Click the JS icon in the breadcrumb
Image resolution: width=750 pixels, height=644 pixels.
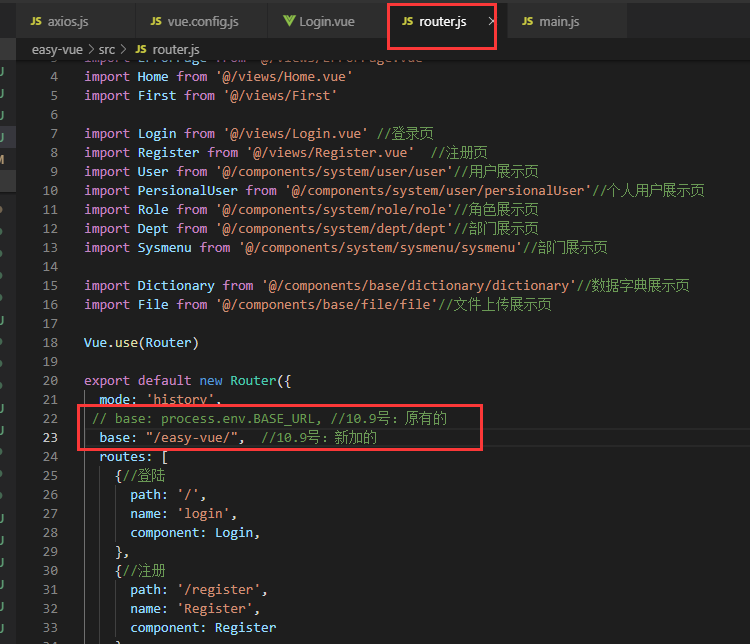click(x=141, y=49)
